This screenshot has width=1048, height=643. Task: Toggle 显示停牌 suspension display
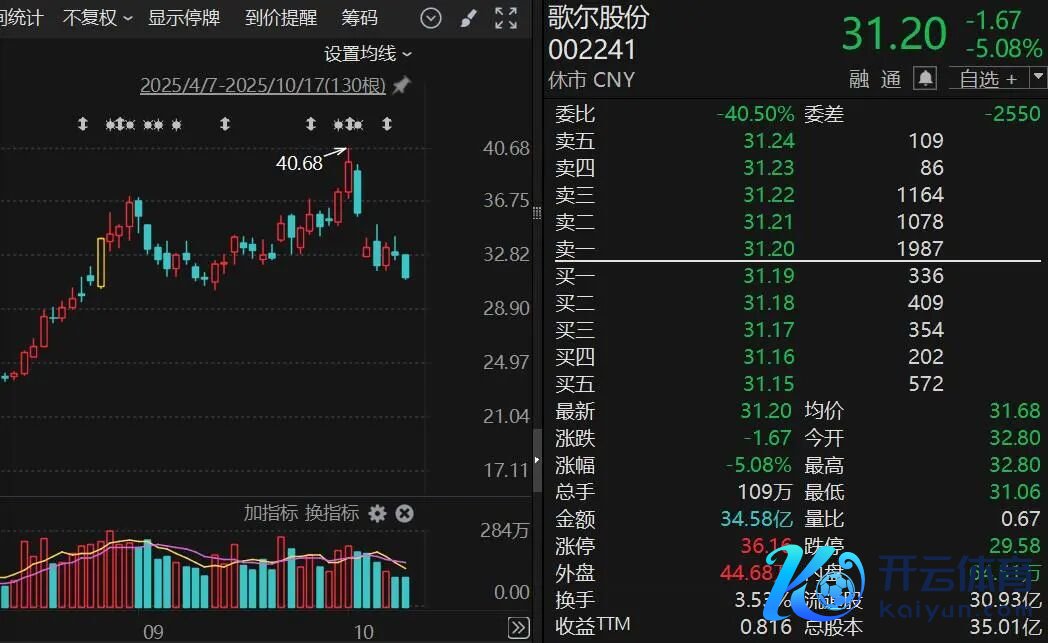pyautogui.click(x=184, y=18)
